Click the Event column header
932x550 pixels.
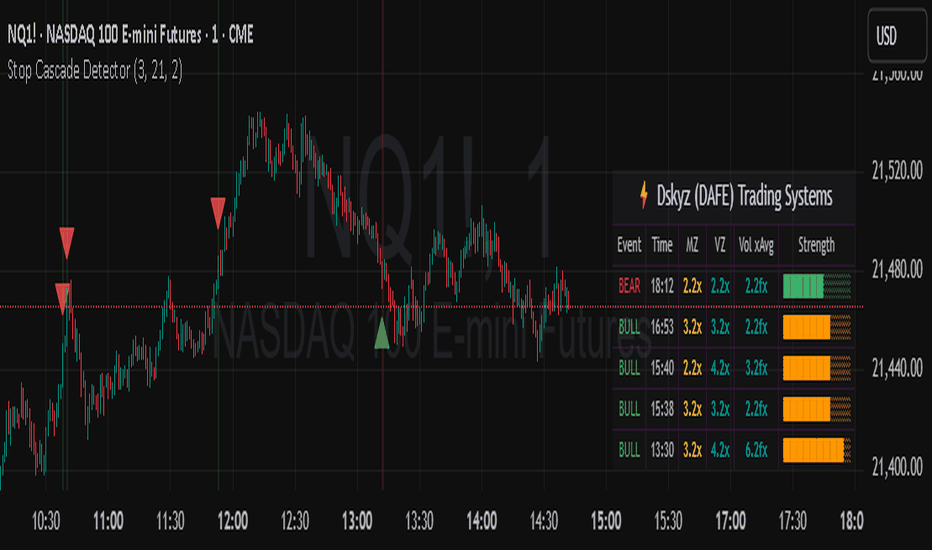pyautogui.click(x=629, y=245)
